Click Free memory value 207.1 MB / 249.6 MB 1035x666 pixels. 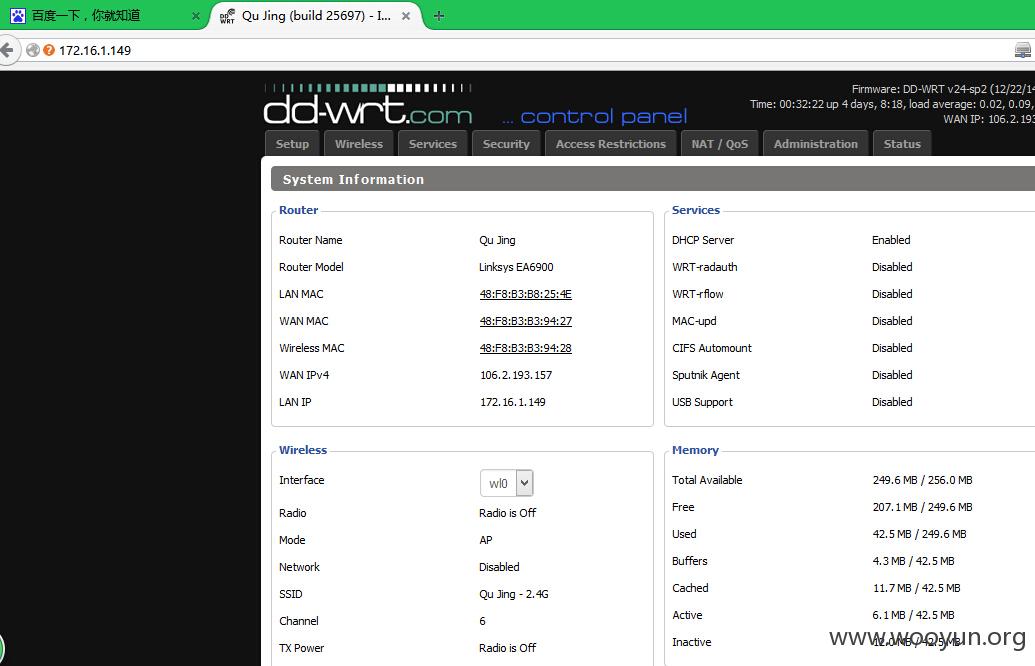tap(922, 508)
